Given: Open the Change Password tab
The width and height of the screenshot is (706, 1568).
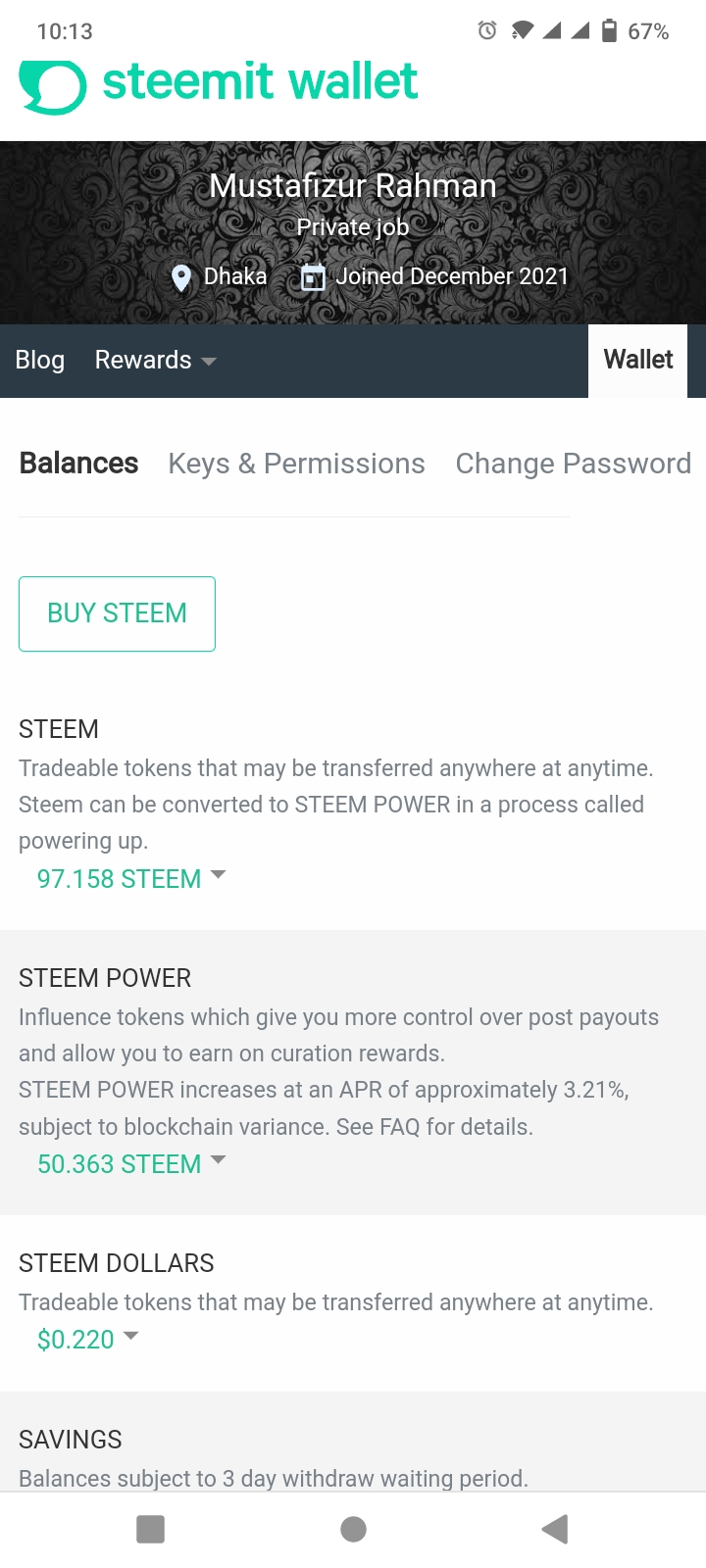Looking at the screenshot, I should [x=573, y=464].
